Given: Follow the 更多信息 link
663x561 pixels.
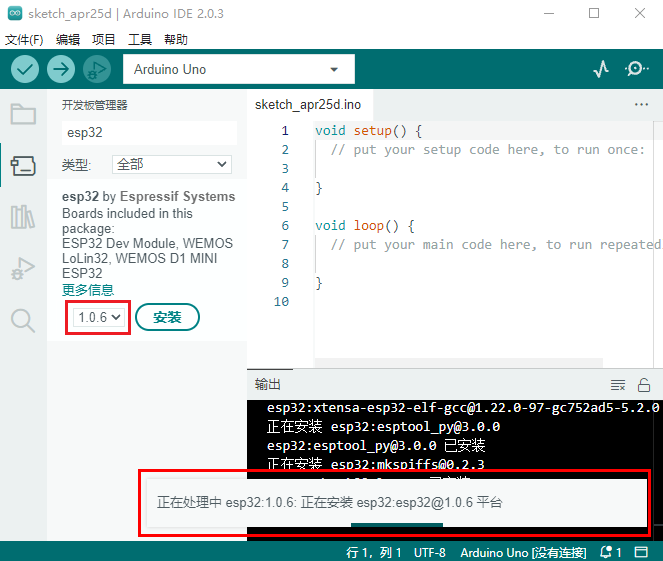Looking at the screenshot, I should pyautogui.click(x=88, y=289).
